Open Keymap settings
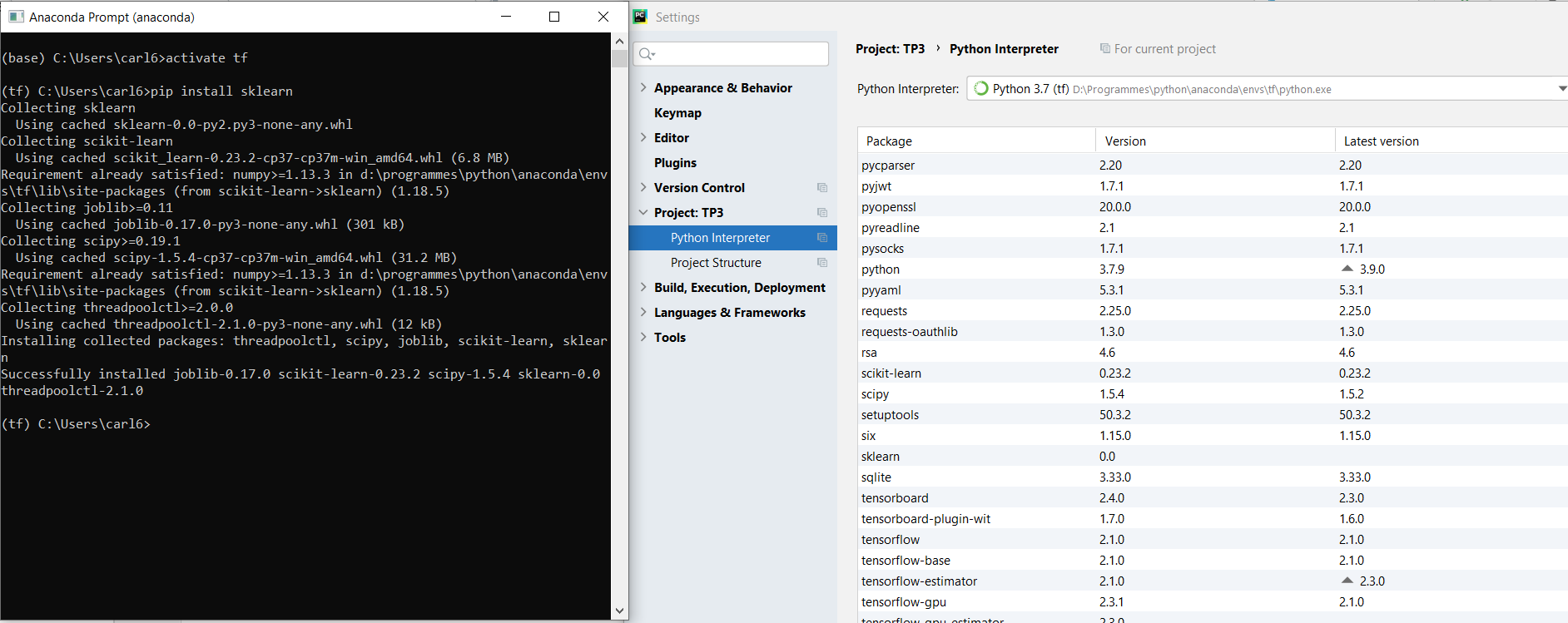Image resolution: width=1568 pixels, height=623 pixels. click(x=677, y=113)
